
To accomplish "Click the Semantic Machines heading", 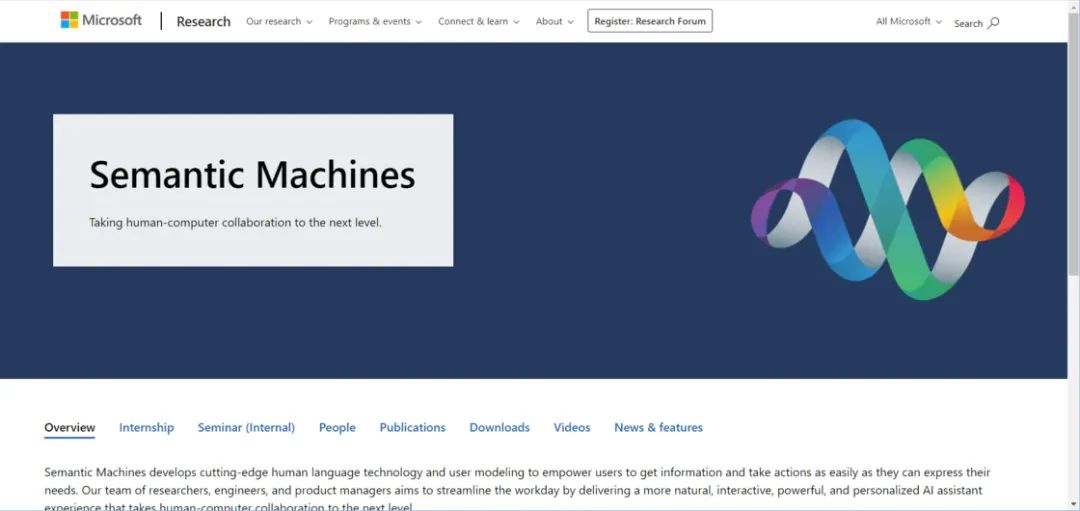I will [252, 175].
